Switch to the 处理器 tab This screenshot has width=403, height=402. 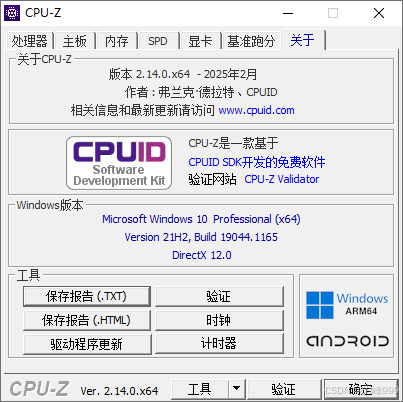[x=29, y=41]
